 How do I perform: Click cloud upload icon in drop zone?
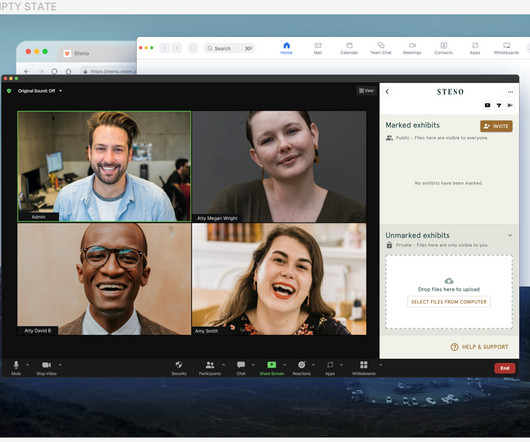click(x=449, y=281)
